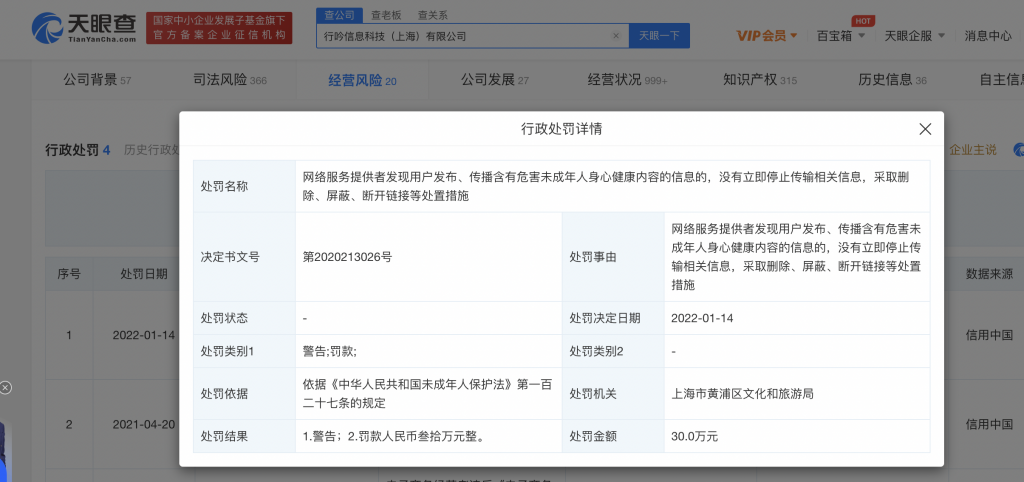Switch to the 公司发展 tab

coord(494,80)
